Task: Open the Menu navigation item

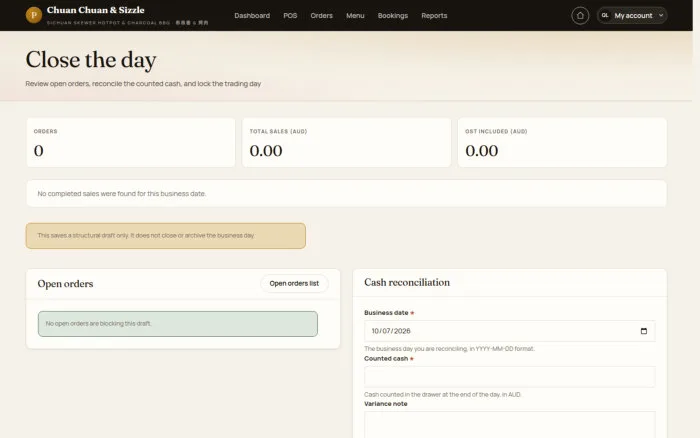Action: click(x=355, y=16)
